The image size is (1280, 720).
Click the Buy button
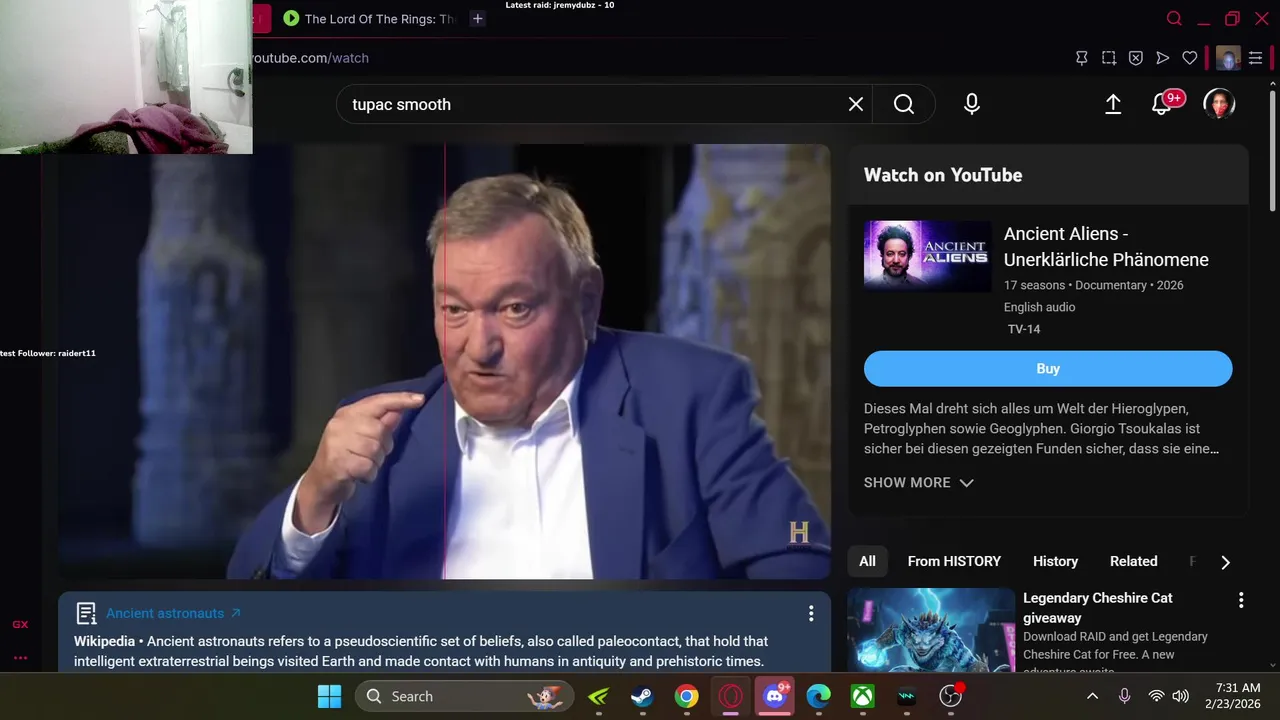[x=1048, y=368]
